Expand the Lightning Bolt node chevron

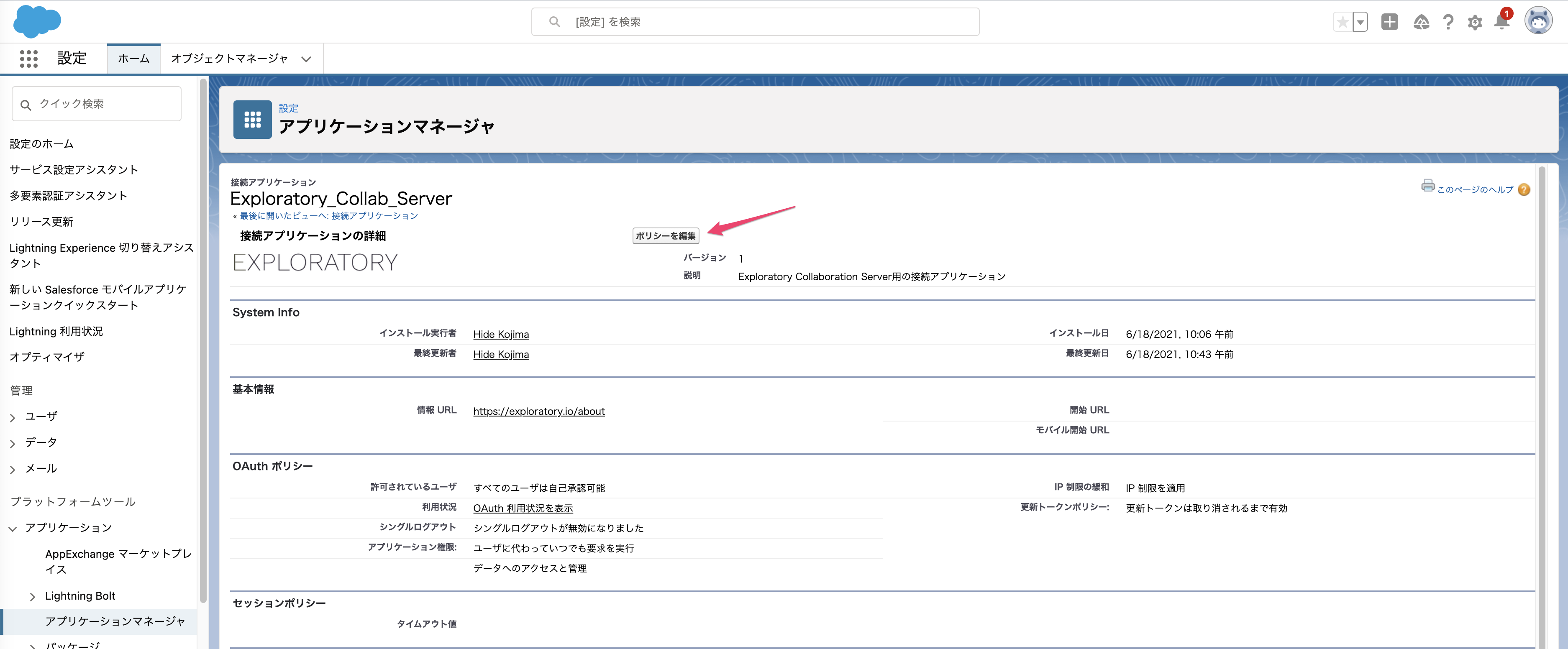33,597
